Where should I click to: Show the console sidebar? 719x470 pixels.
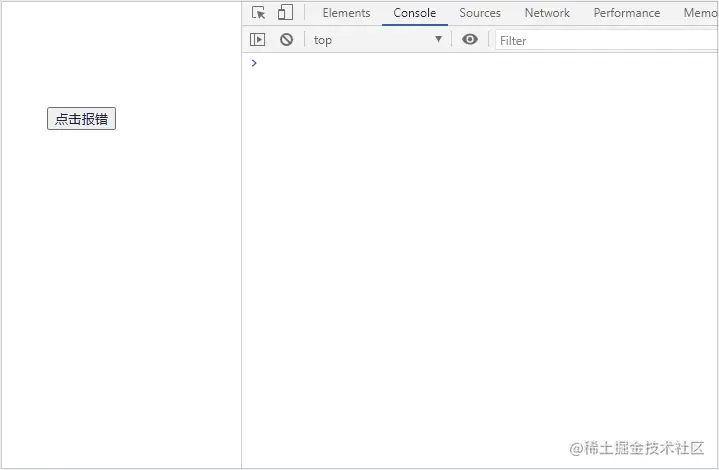(257, 39)
